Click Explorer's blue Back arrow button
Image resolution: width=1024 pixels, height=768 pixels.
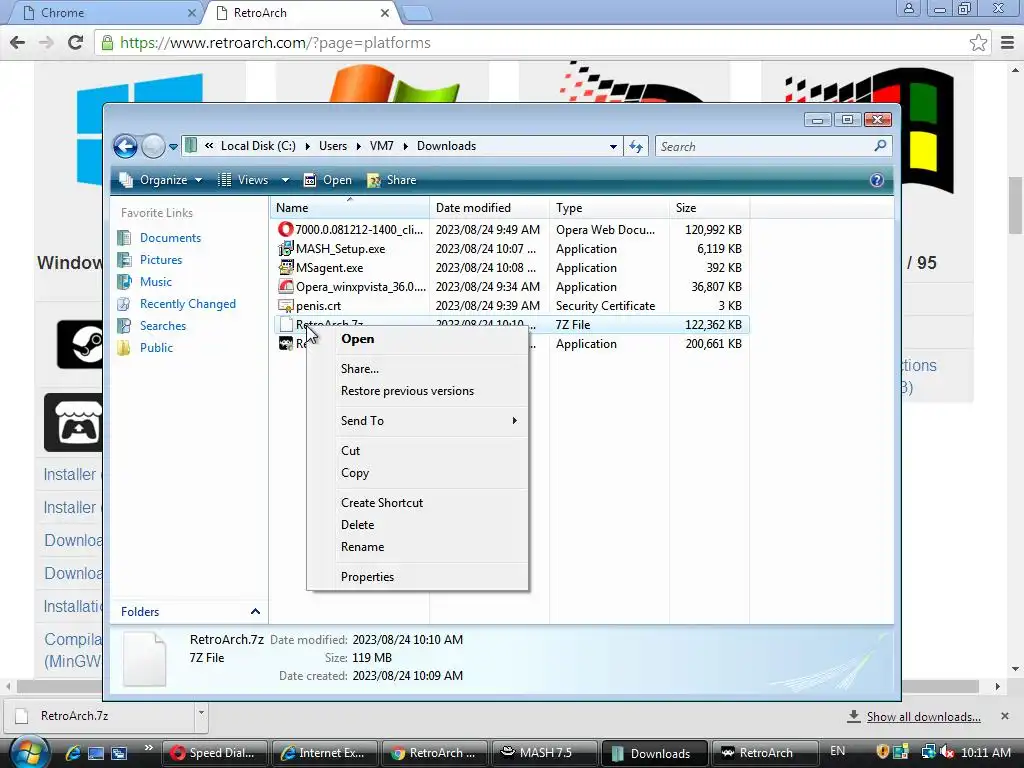[125, 146]
